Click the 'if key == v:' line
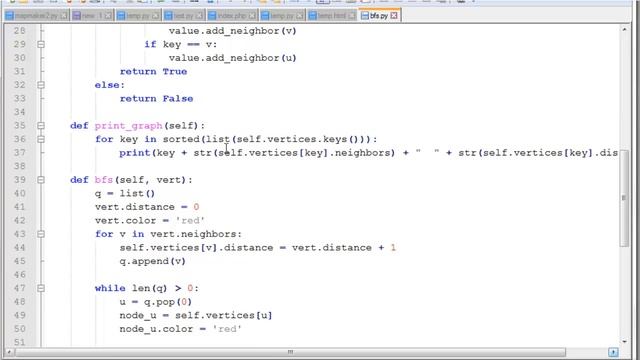Image resolution: width=640 pixels, height=360 pixels. 180,44
